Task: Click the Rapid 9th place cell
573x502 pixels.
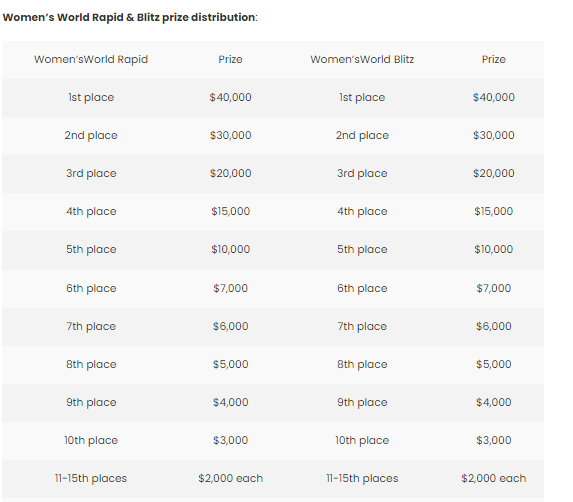Action: (x=91, y=403)
